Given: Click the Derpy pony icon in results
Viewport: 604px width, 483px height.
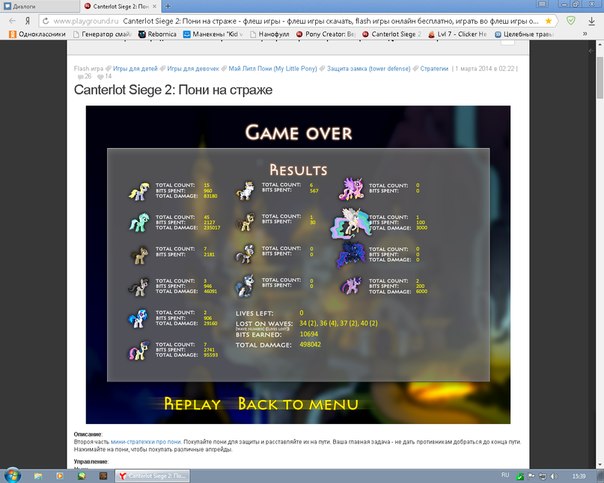Looking at the screenshot, I should coord(139,191).
